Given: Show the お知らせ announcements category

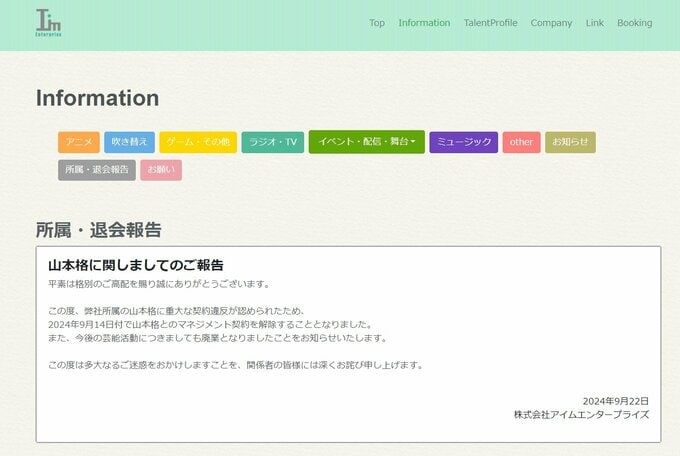Looking at the screenshot, I should (570, 142).
